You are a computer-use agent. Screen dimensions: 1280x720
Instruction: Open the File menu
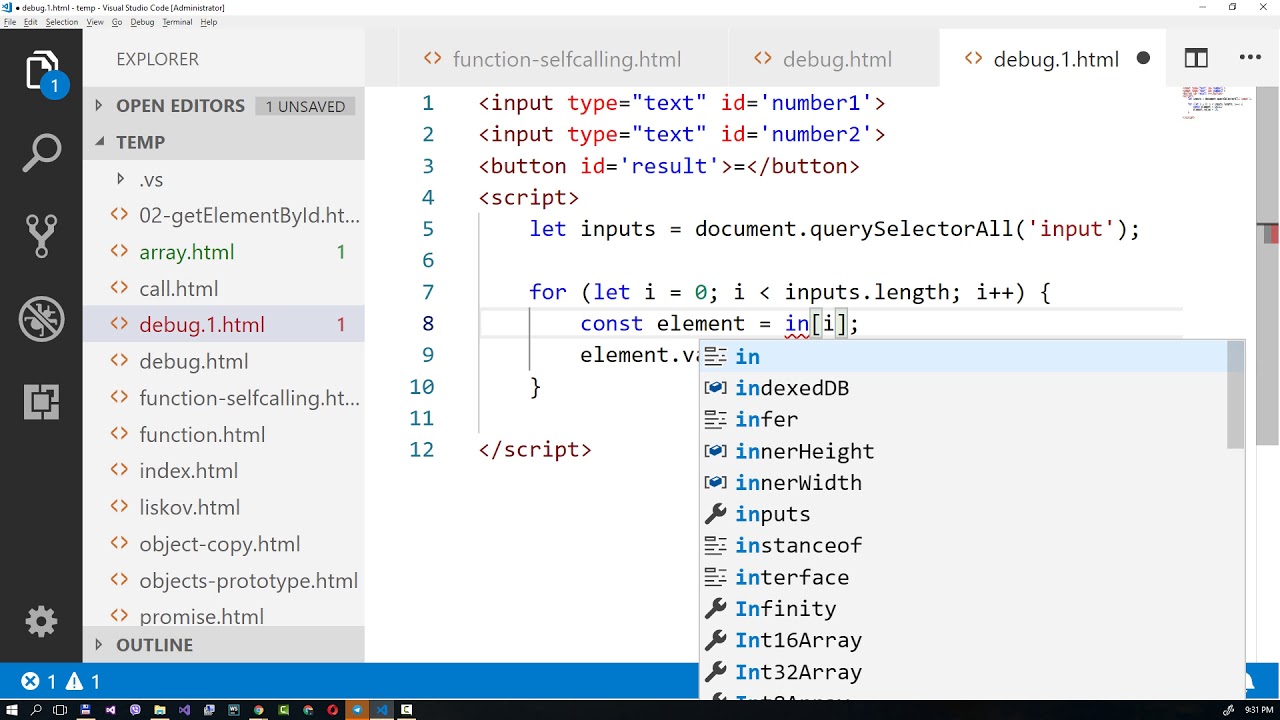click(10, 22)
